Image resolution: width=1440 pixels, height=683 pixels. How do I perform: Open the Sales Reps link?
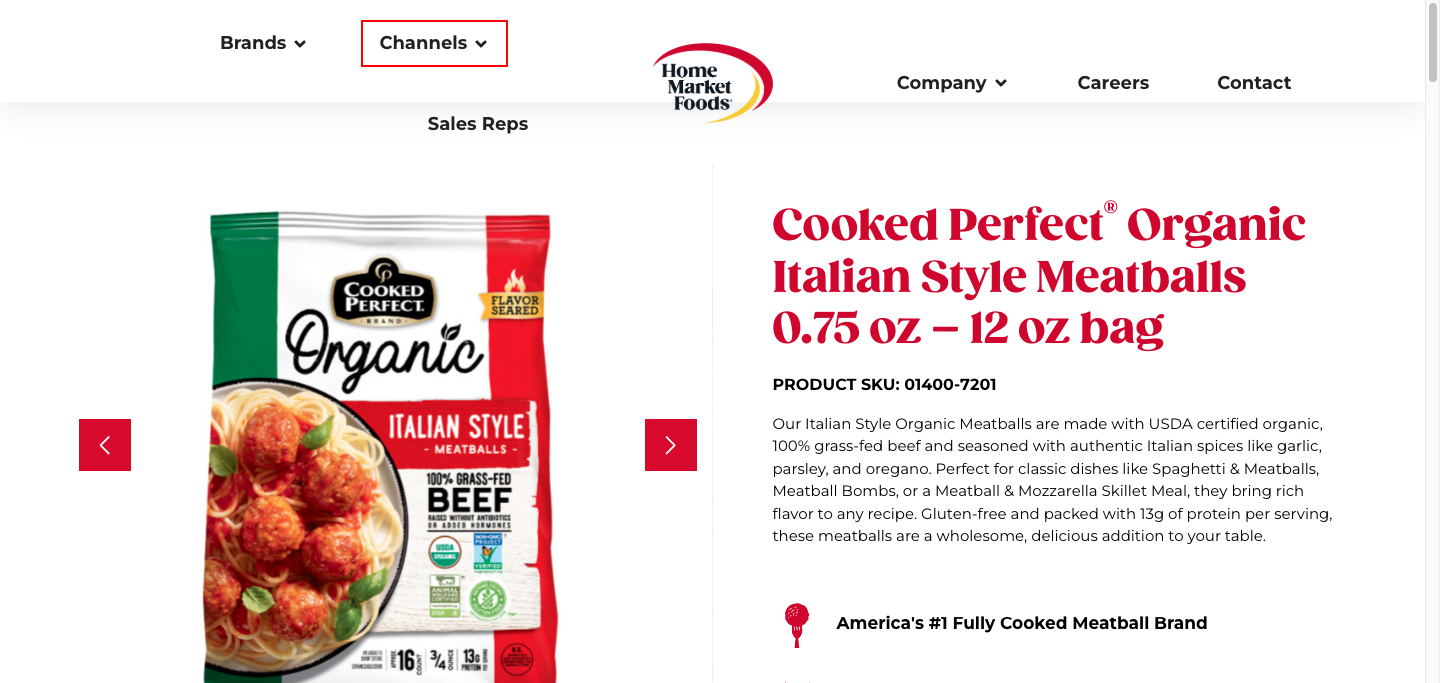point(478,124)
